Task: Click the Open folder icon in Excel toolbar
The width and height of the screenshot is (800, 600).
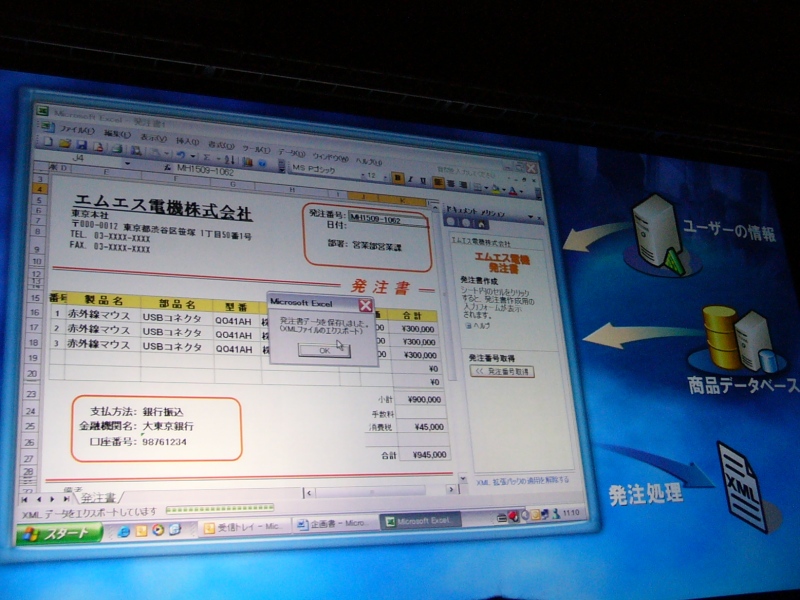Action: pyautogui.click(x=65, y=144)
